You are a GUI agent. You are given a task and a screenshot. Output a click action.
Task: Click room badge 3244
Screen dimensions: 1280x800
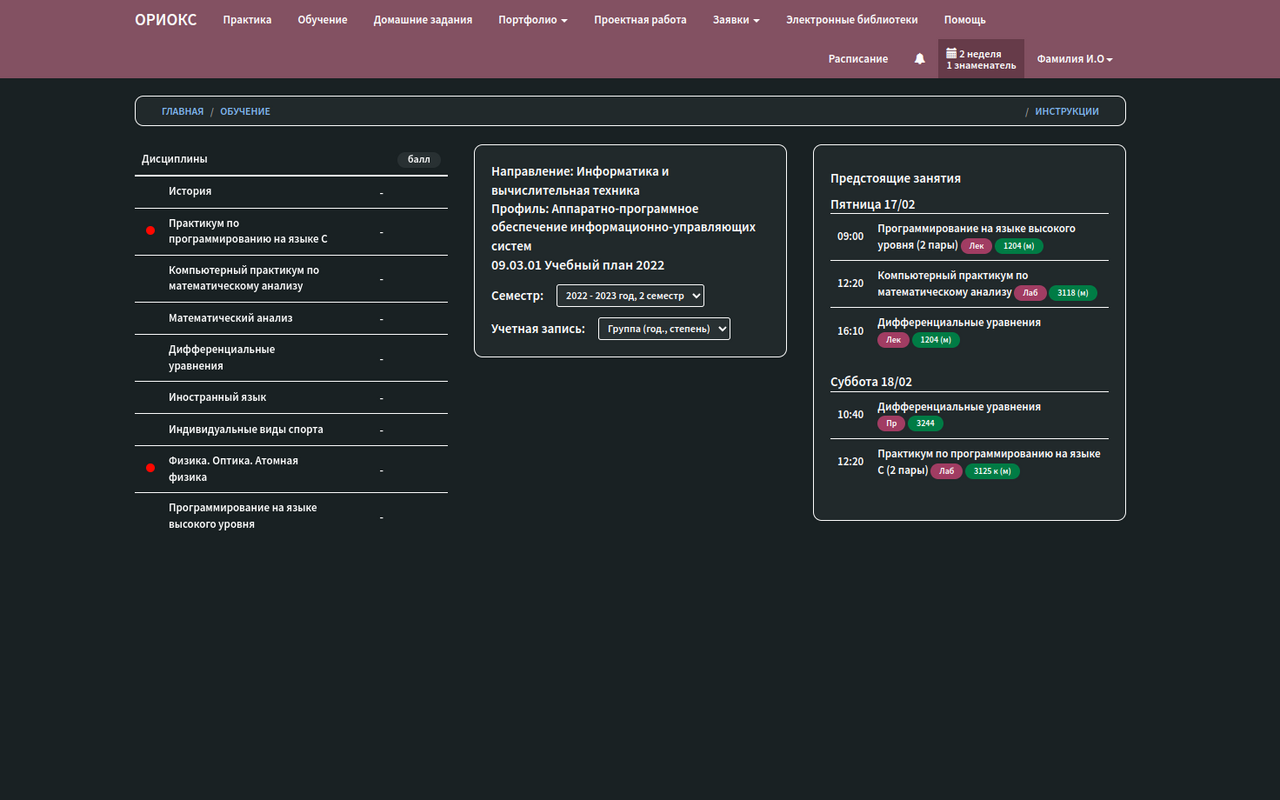coord(926,424)
